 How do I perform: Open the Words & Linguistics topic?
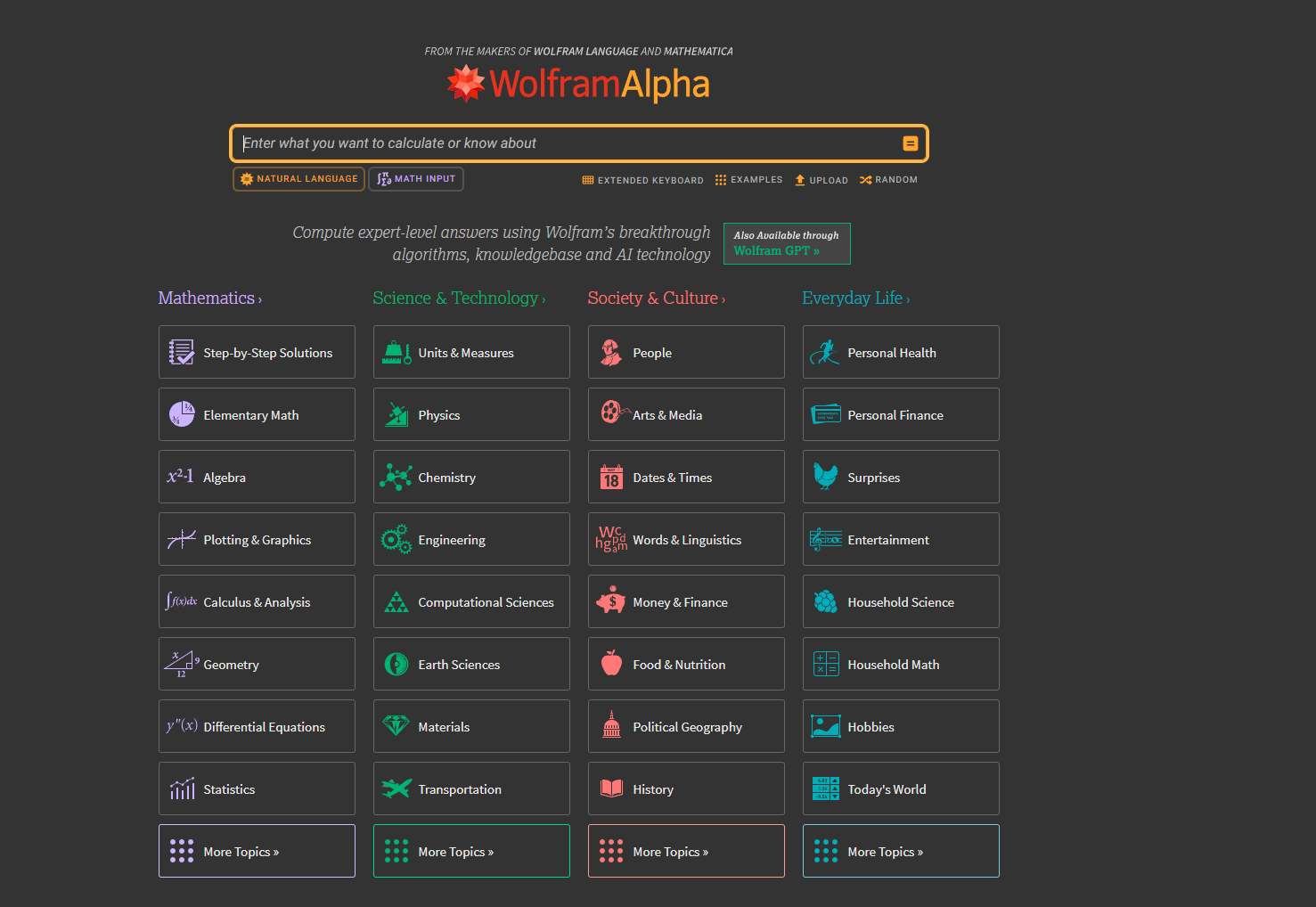[686, 539]
